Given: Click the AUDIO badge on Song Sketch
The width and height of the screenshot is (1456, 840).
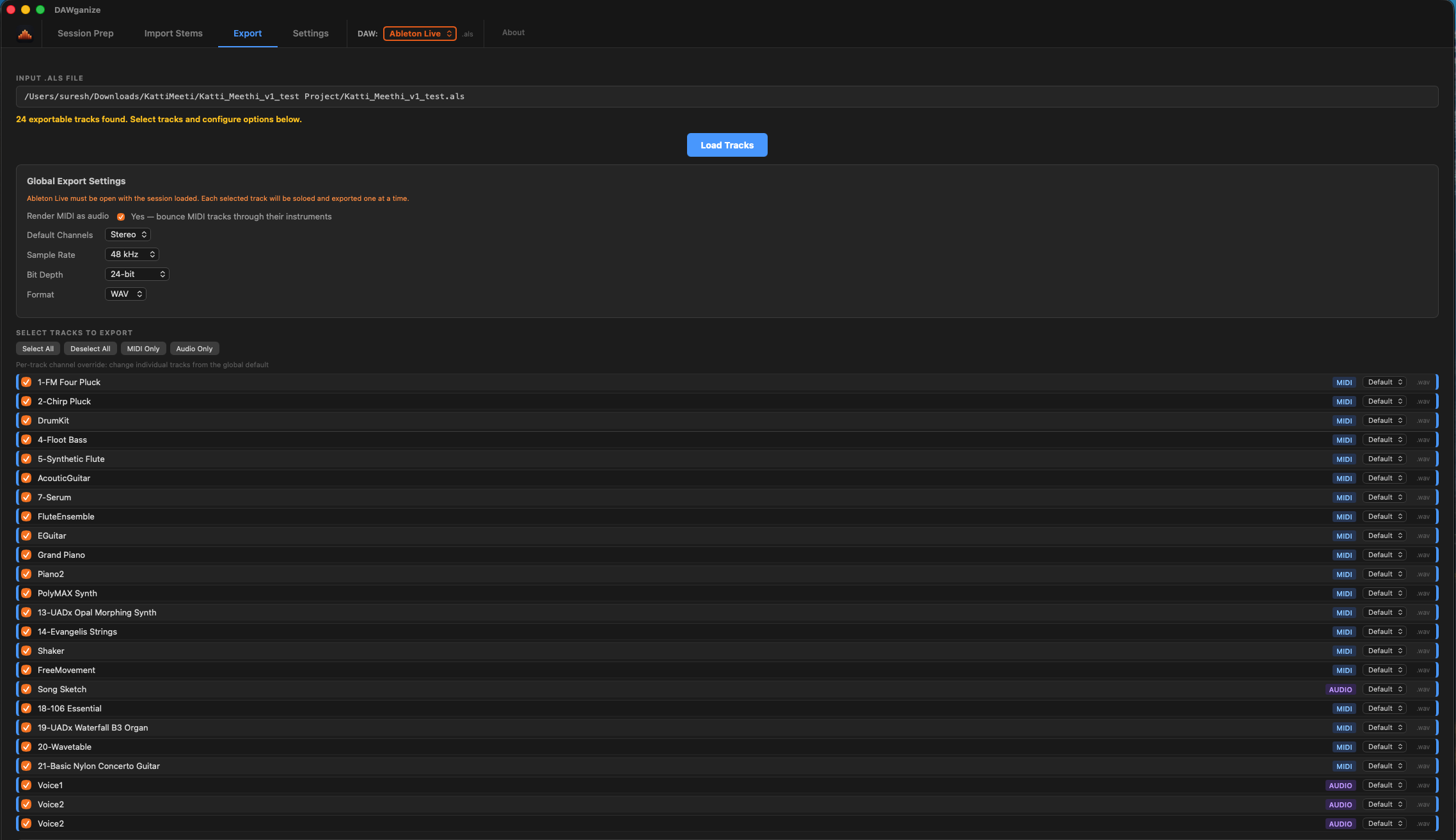Looking at the screenshot, I should pyautogui.click(x=1340, y=690).
